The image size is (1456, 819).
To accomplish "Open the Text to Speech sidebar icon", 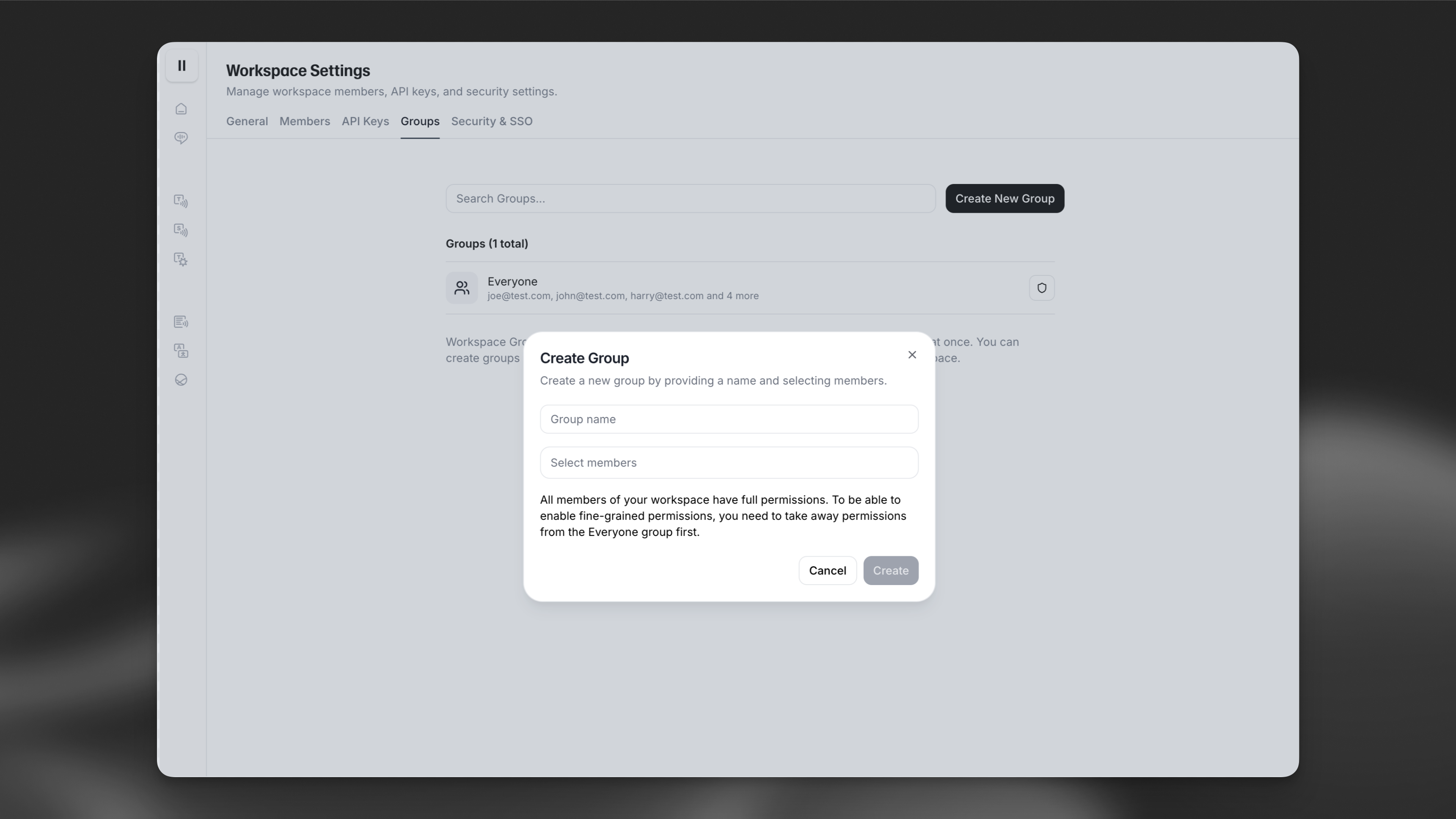I will point(181,201).
